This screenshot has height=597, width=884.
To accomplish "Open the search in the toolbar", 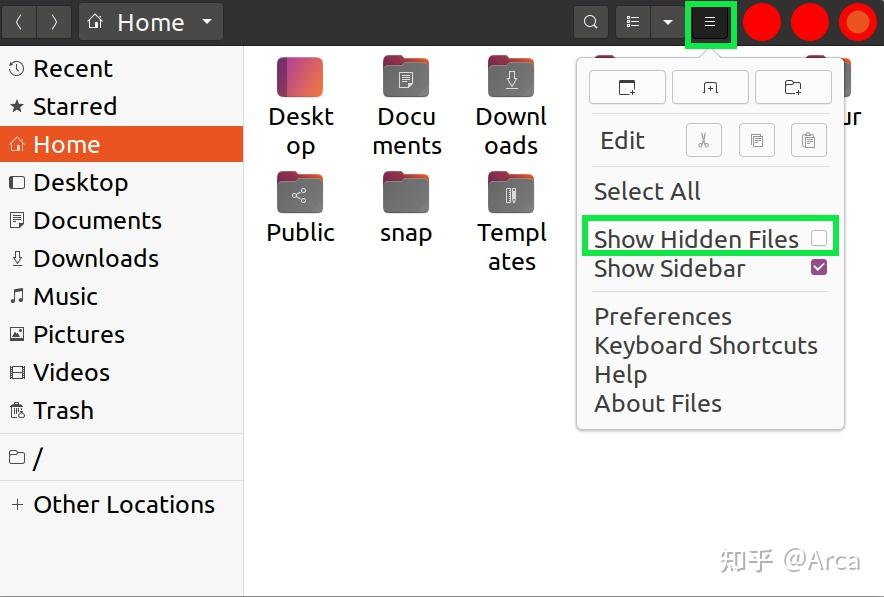I will click(x=590, y=21).
